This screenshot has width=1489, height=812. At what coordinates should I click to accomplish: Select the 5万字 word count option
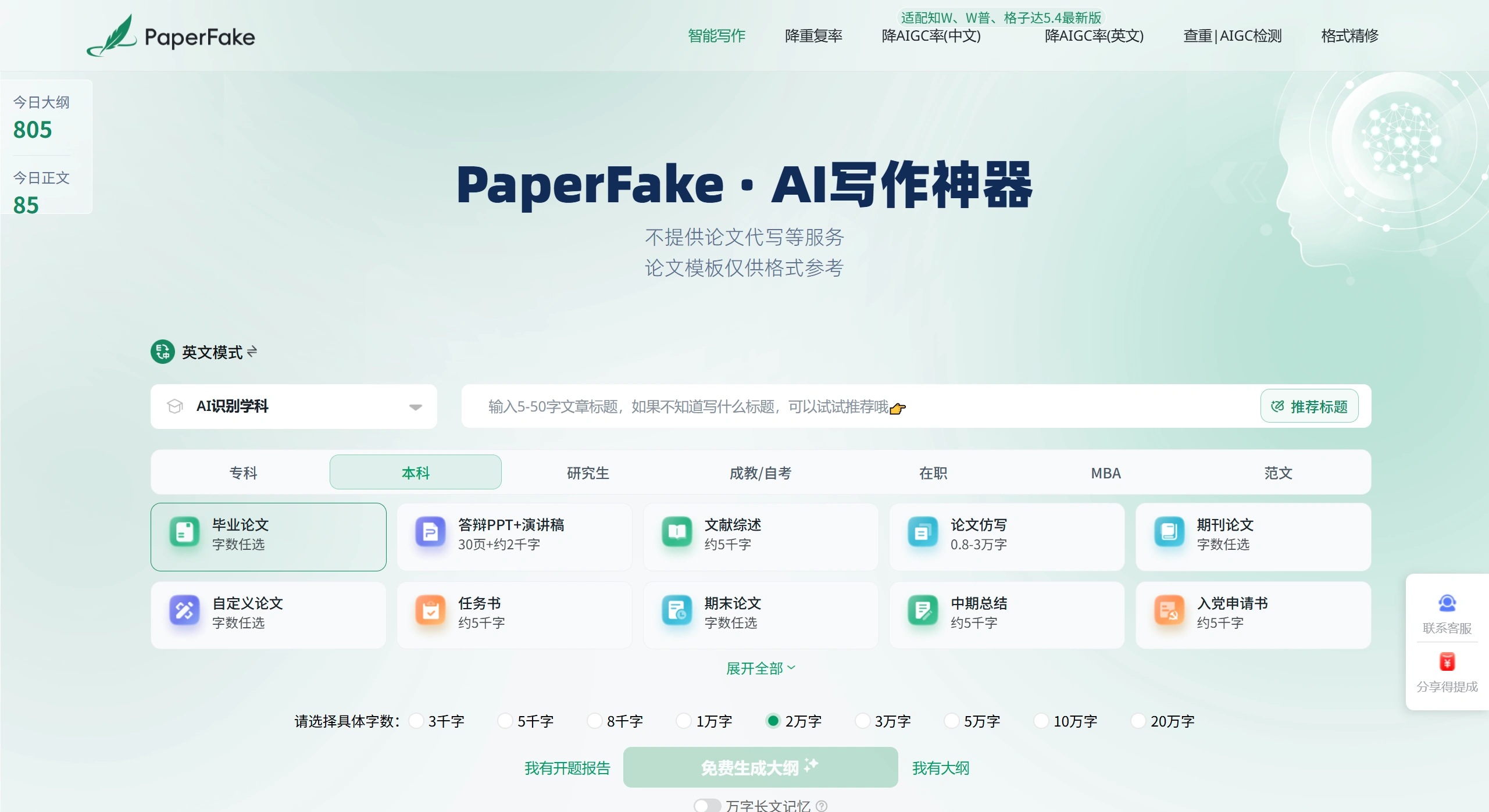[x=951, y=721]
